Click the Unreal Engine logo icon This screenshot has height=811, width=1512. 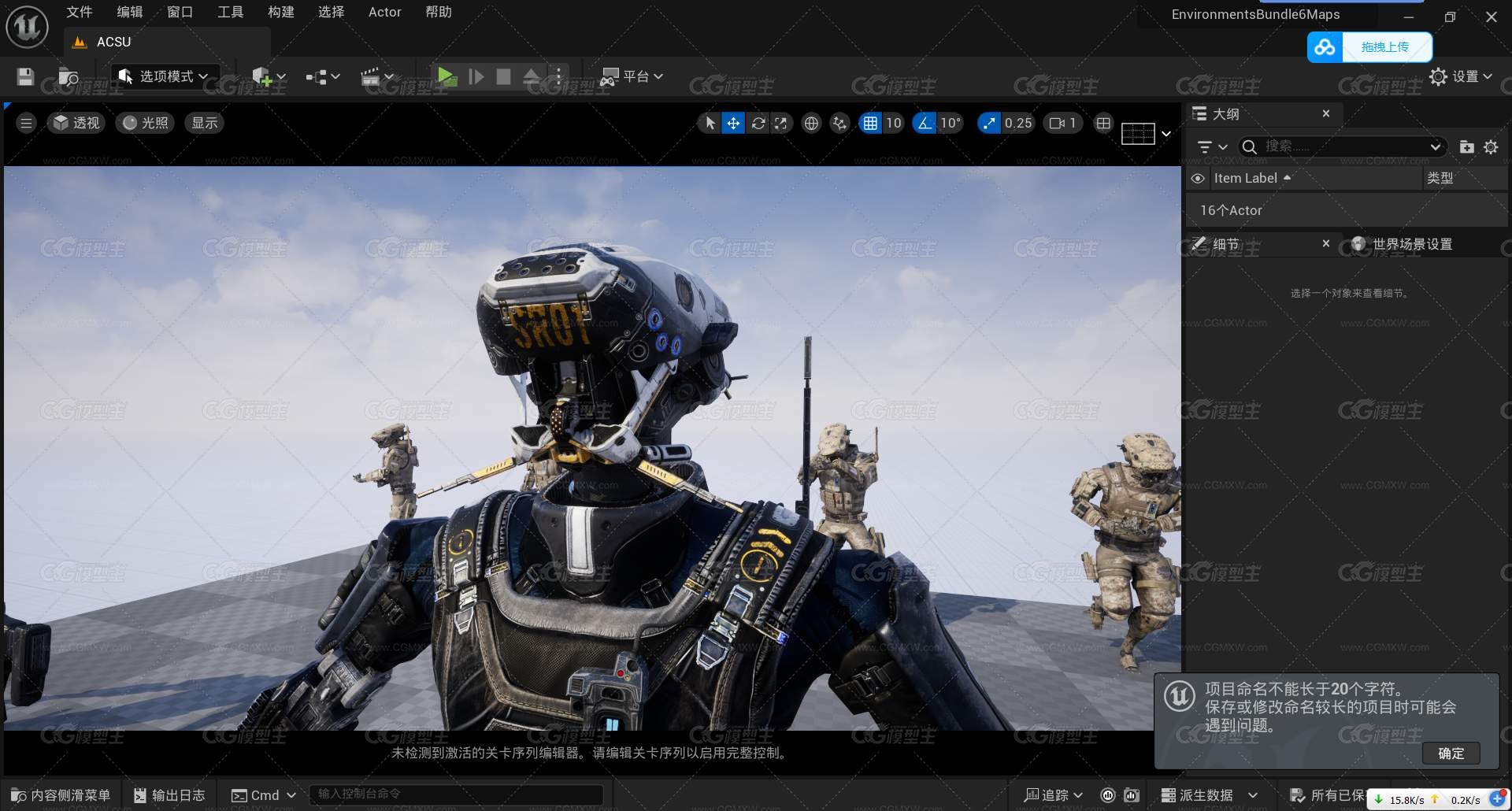tap(27, 27)
